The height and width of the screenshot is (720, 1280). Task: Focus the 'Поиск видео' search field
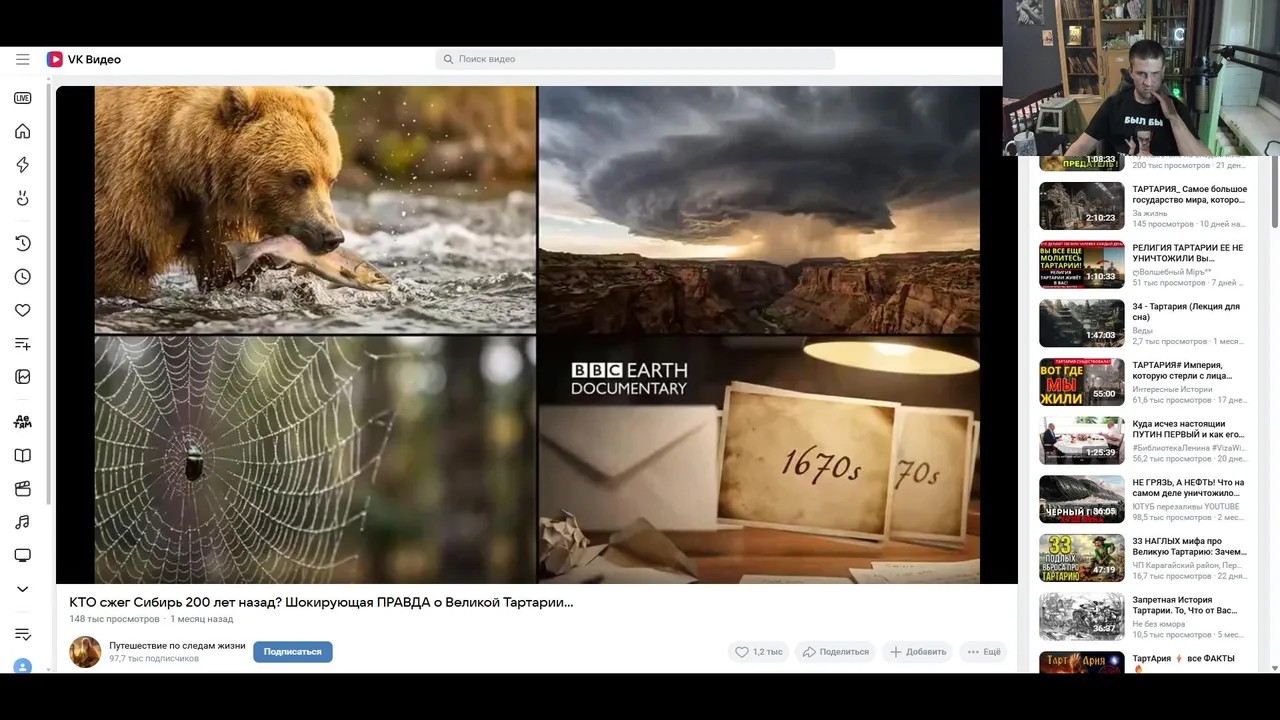pos(635,60)
